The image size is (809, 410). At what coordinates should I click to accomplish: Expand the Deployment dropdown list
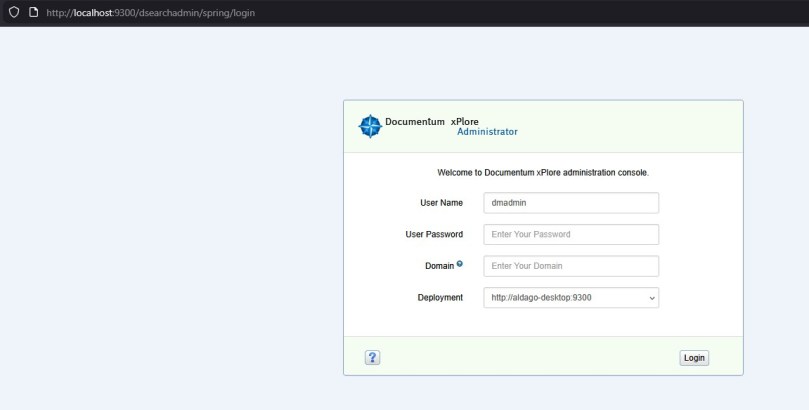[570, 297]
